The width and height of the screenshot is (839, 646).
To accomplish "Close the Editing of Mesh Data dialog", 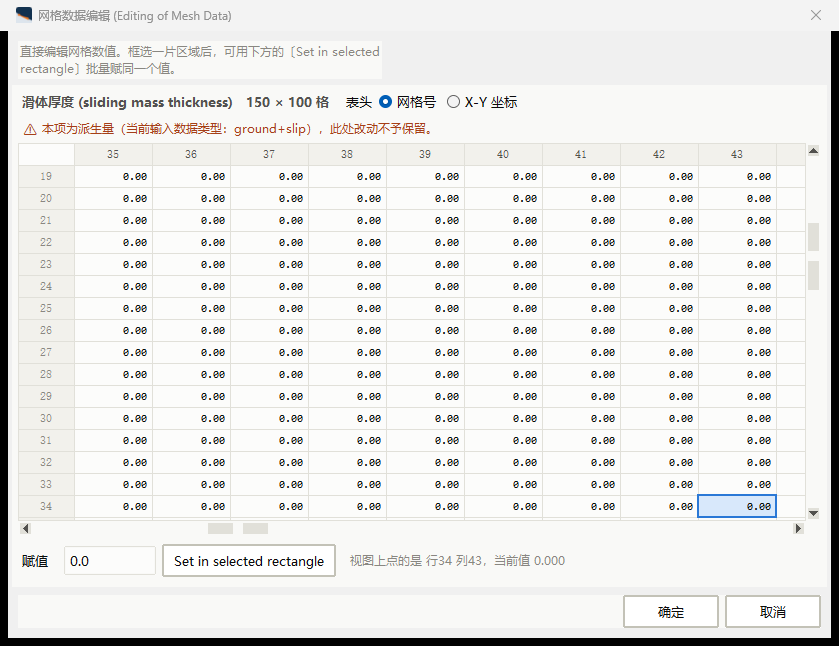I will click(x=815, y=15).
